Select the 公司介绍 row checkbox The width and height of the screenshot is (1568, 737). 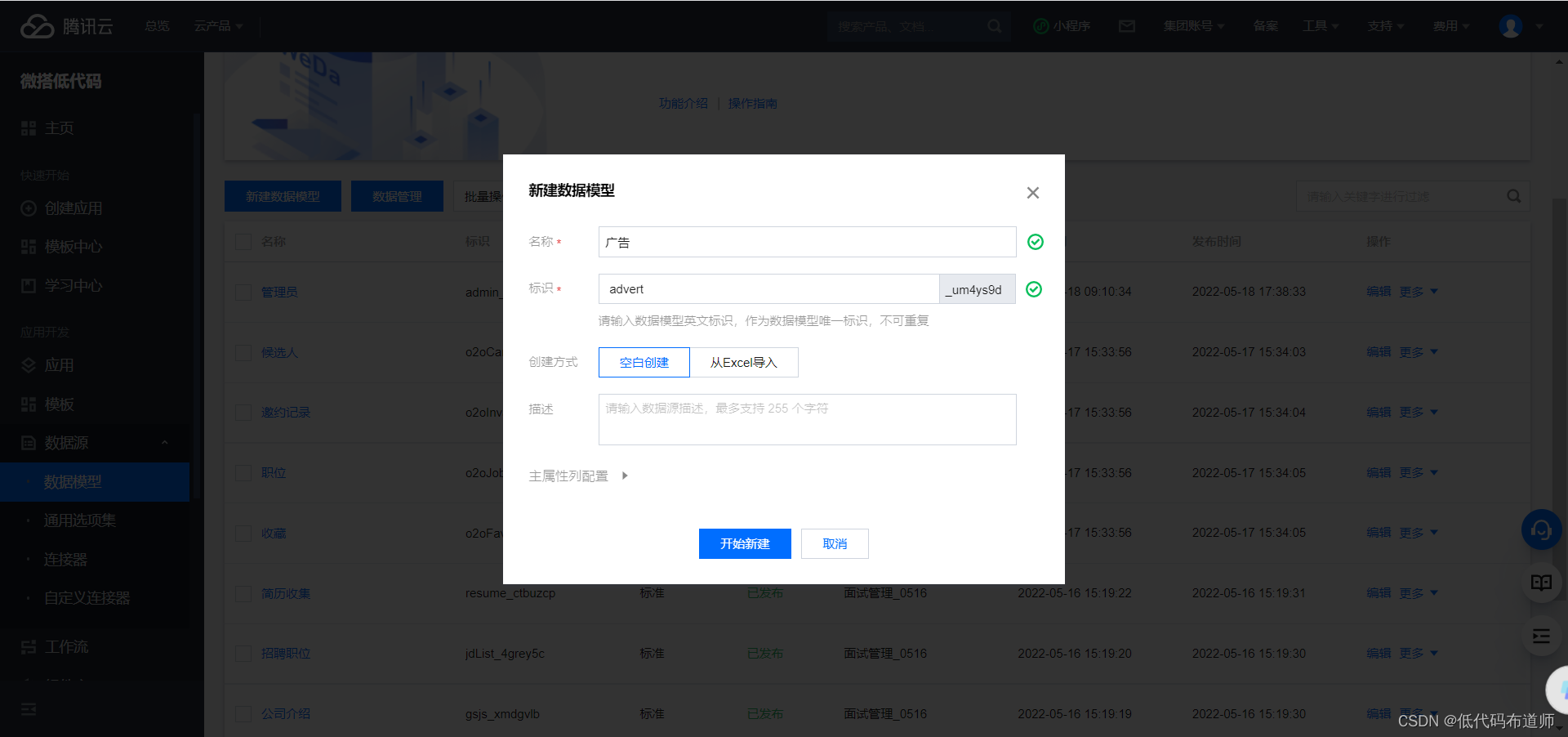(x=243, y=713)
